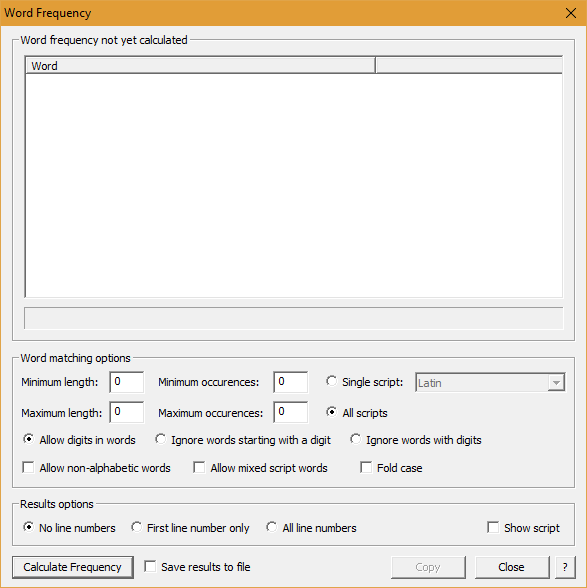Close the dialog with the Close button

point(512,567)
